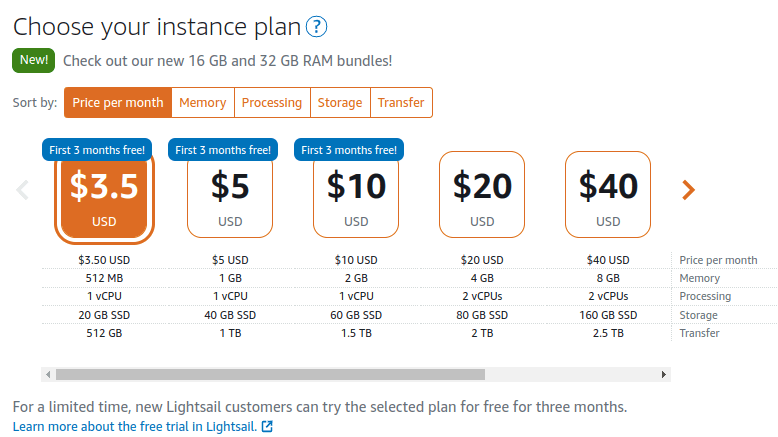The height and width of the screenshot is (437, 778).
Task: Click the external link icon after Lightsail
Action: [267, 427]
